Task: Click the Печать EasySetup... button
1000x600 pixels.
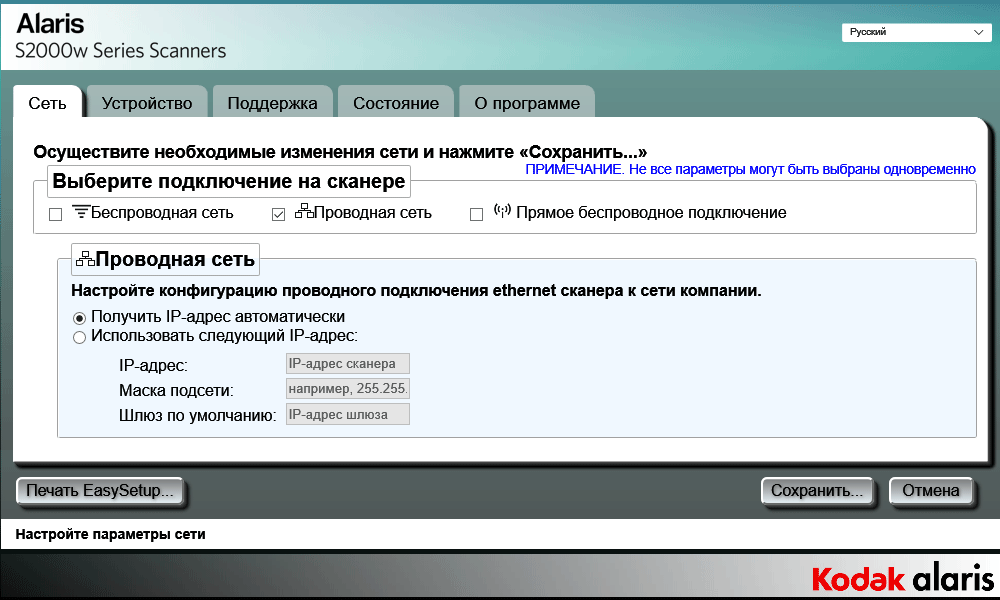Action: [x=99, y=491]
